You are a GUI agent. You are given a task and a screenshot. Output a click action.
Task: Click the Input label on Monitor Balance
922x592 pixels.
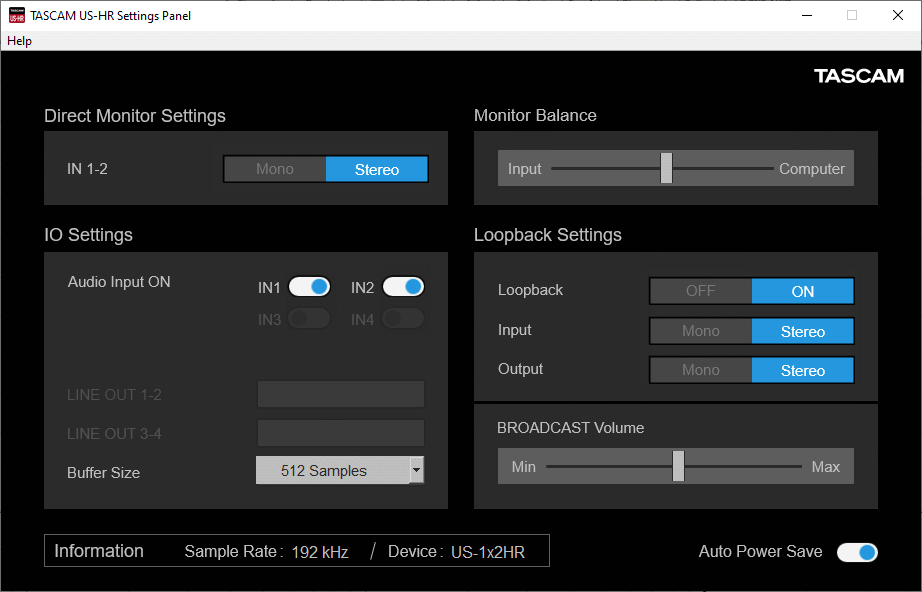tap(525, 169)
